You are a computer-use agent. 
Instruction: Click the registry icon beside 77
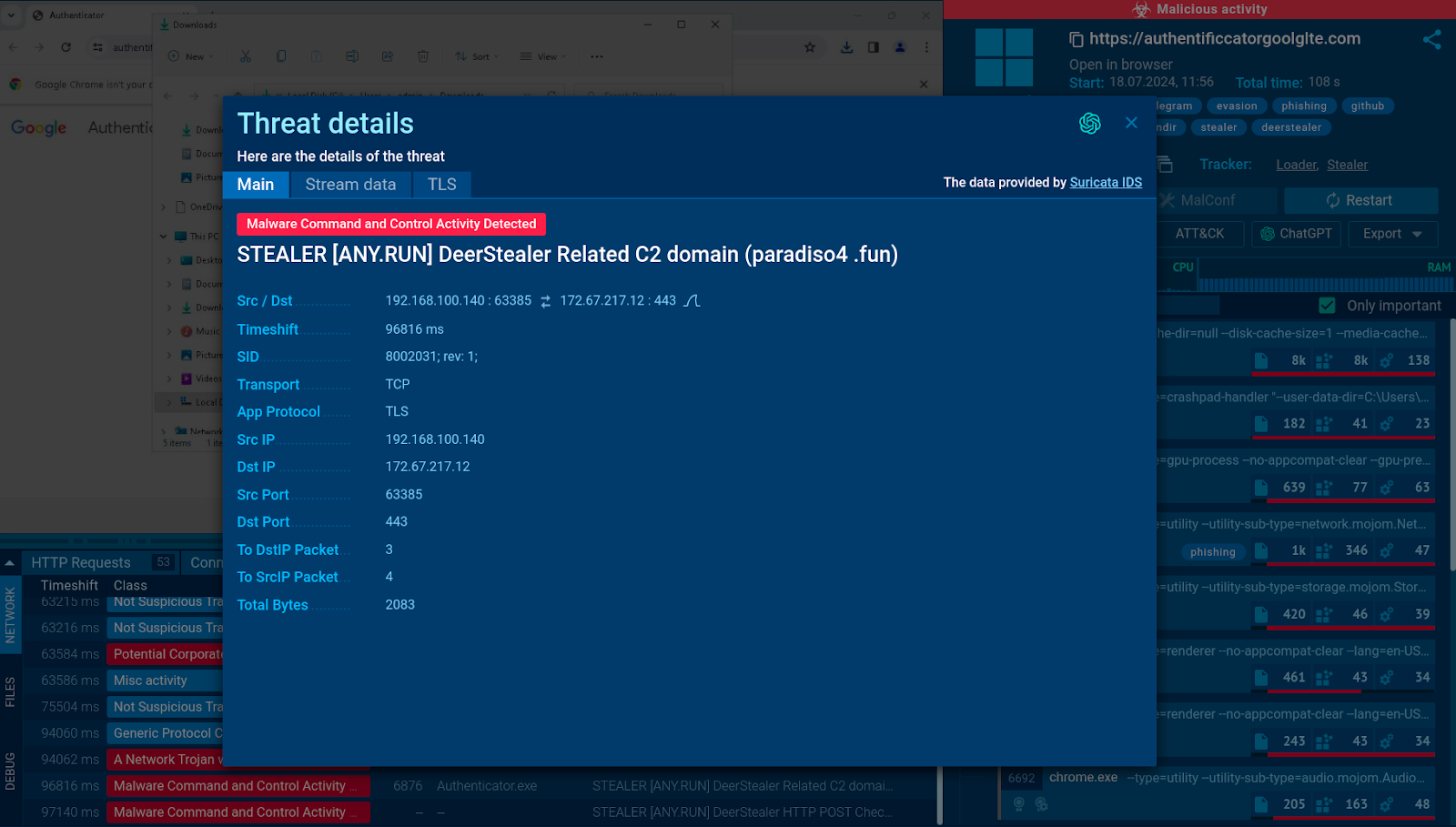tap(1324, 488)
